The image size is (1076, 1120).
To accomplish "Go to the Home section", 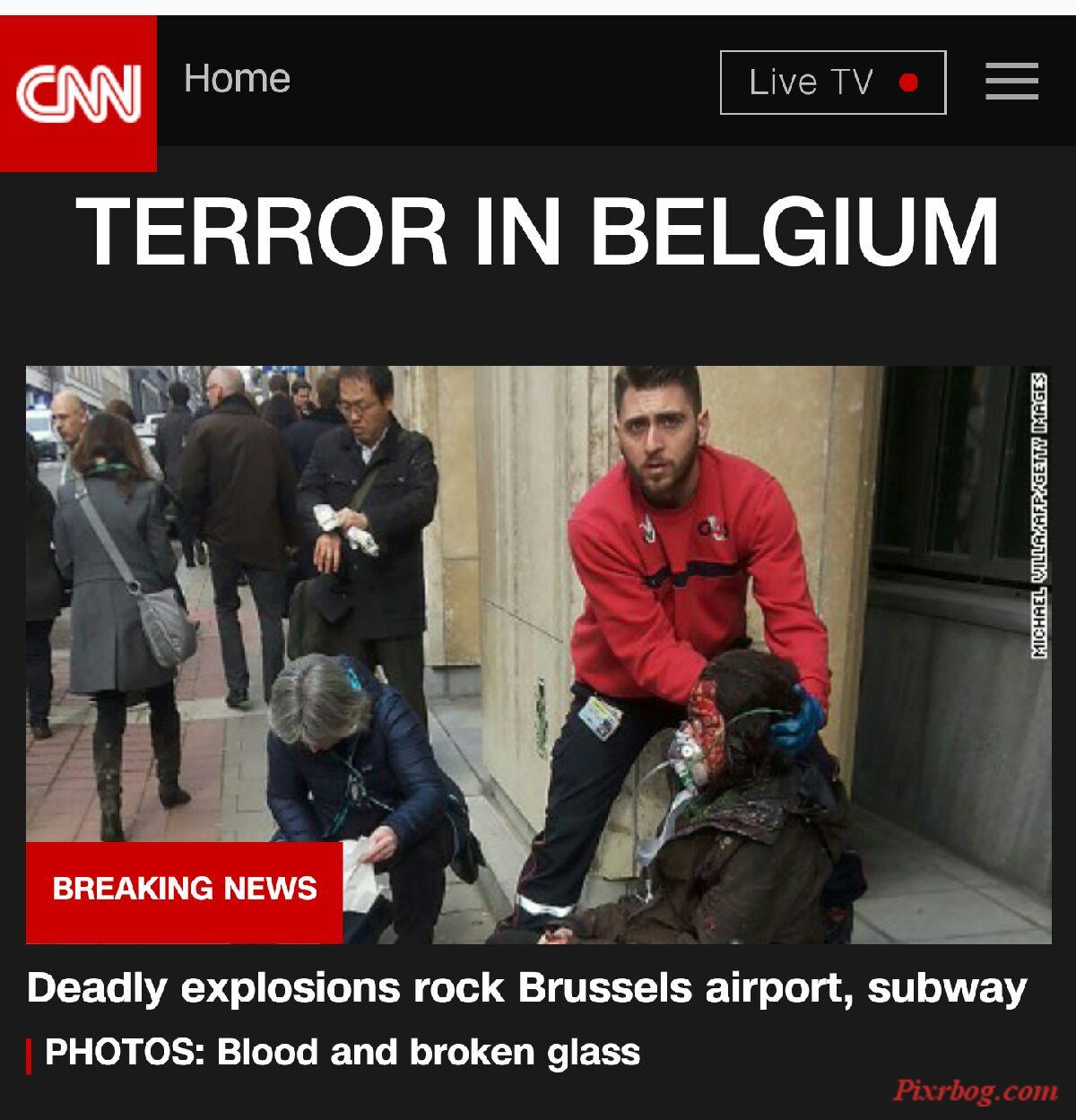I will click(237, 78).
